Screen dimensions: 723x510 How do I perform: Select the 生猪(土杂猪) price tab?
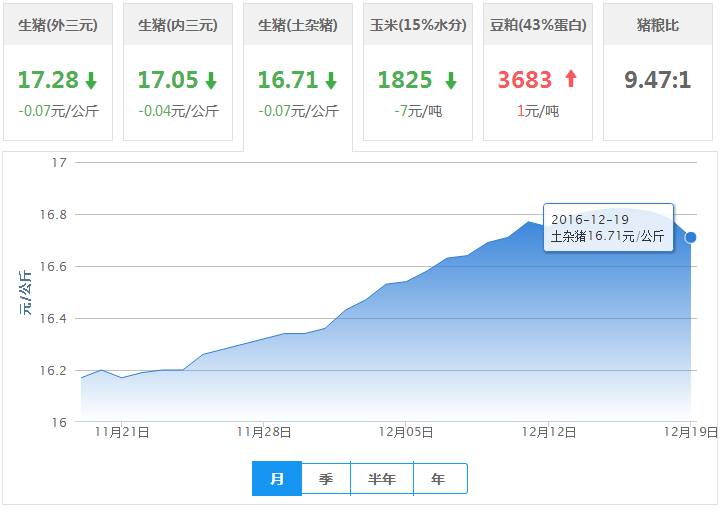click(x=298, y=77)
